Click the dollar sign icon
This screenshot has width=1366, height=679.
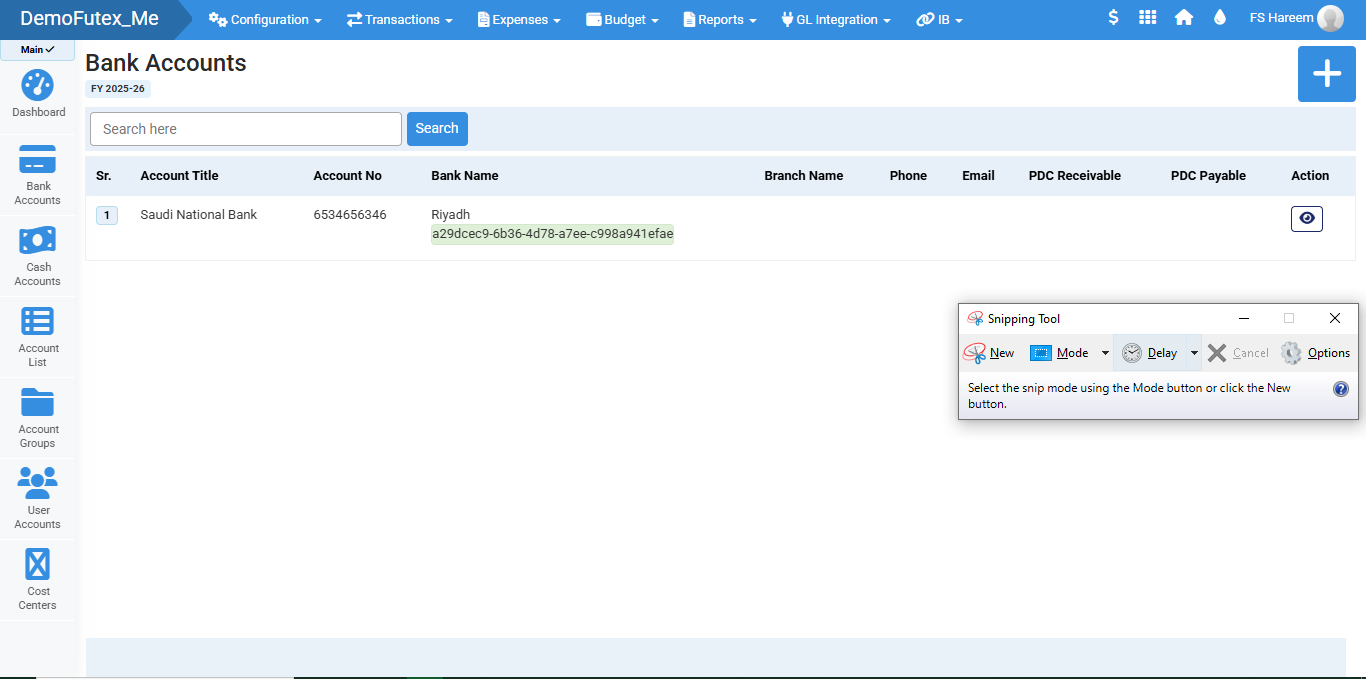pos(1113,18)
